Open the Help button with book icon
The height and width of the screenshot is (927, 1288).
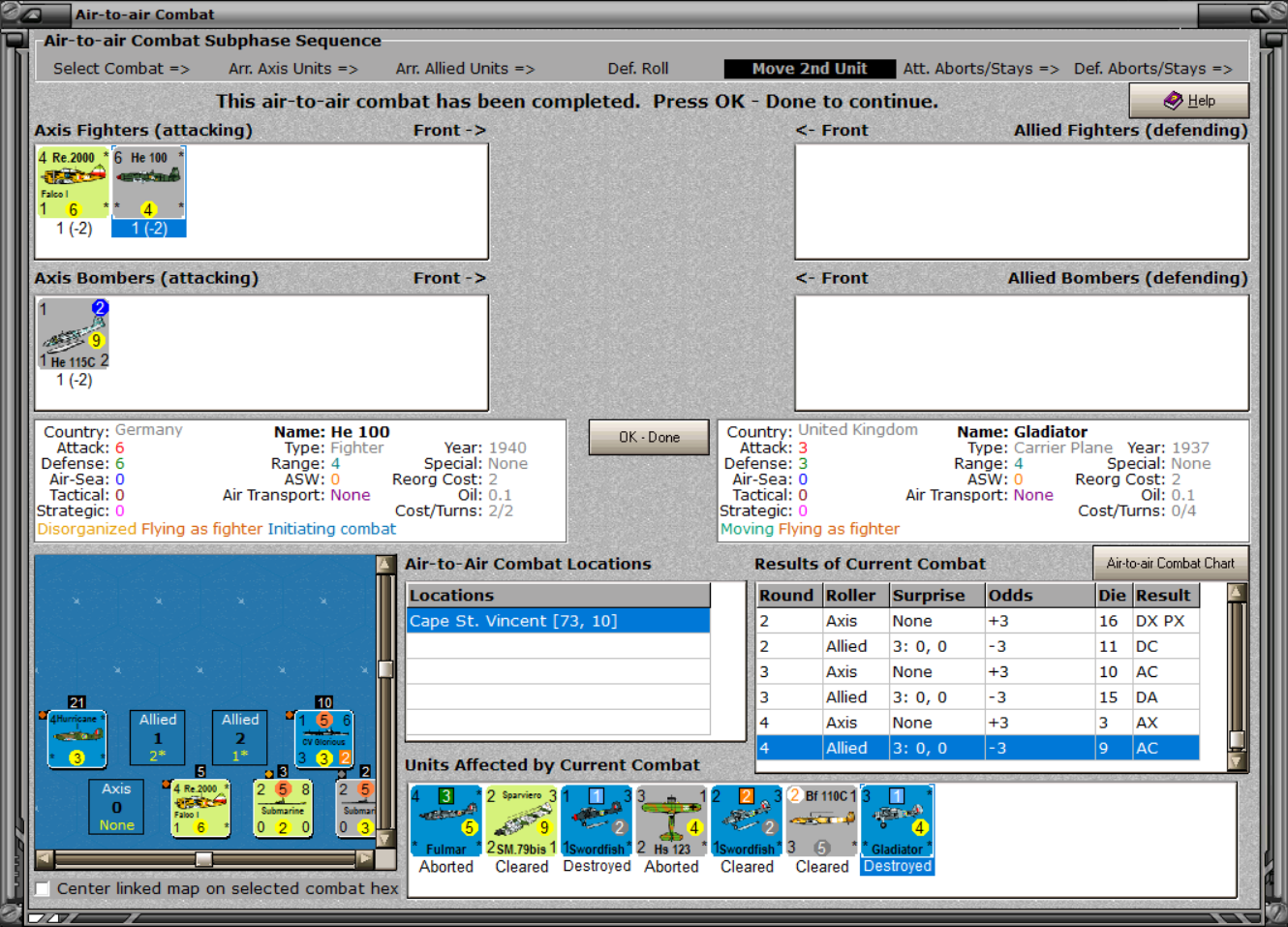pos(1188,101)
